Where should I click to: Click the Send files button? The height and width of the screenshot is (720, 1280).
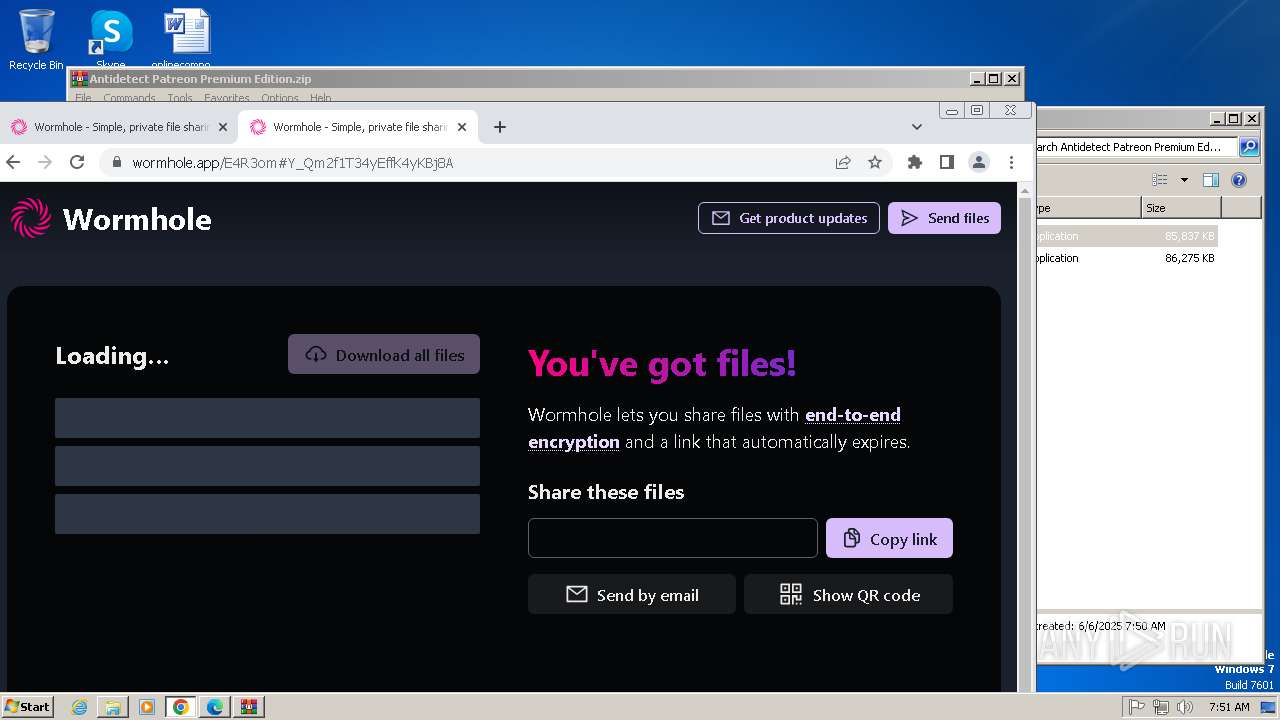[944, 218]
